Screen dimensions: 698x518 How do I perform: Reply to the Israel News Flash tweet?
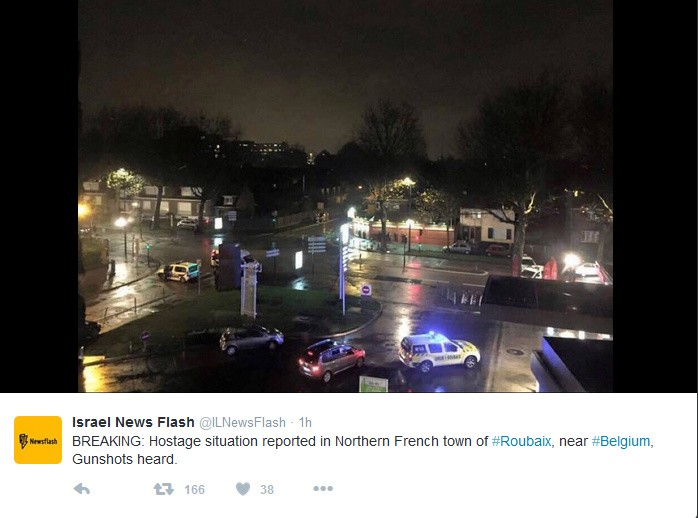82,489
